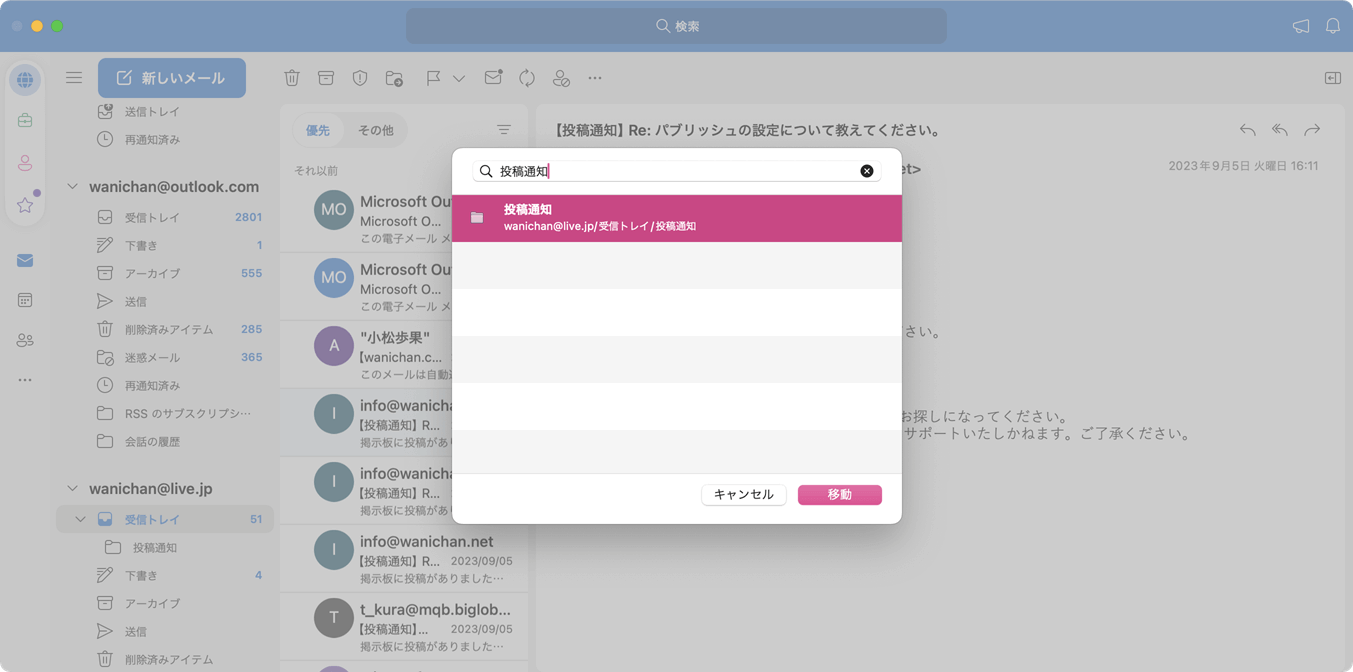Toggle the hamburger sidebar menu
Screen dimensions: 1353x672
[74, 78]
